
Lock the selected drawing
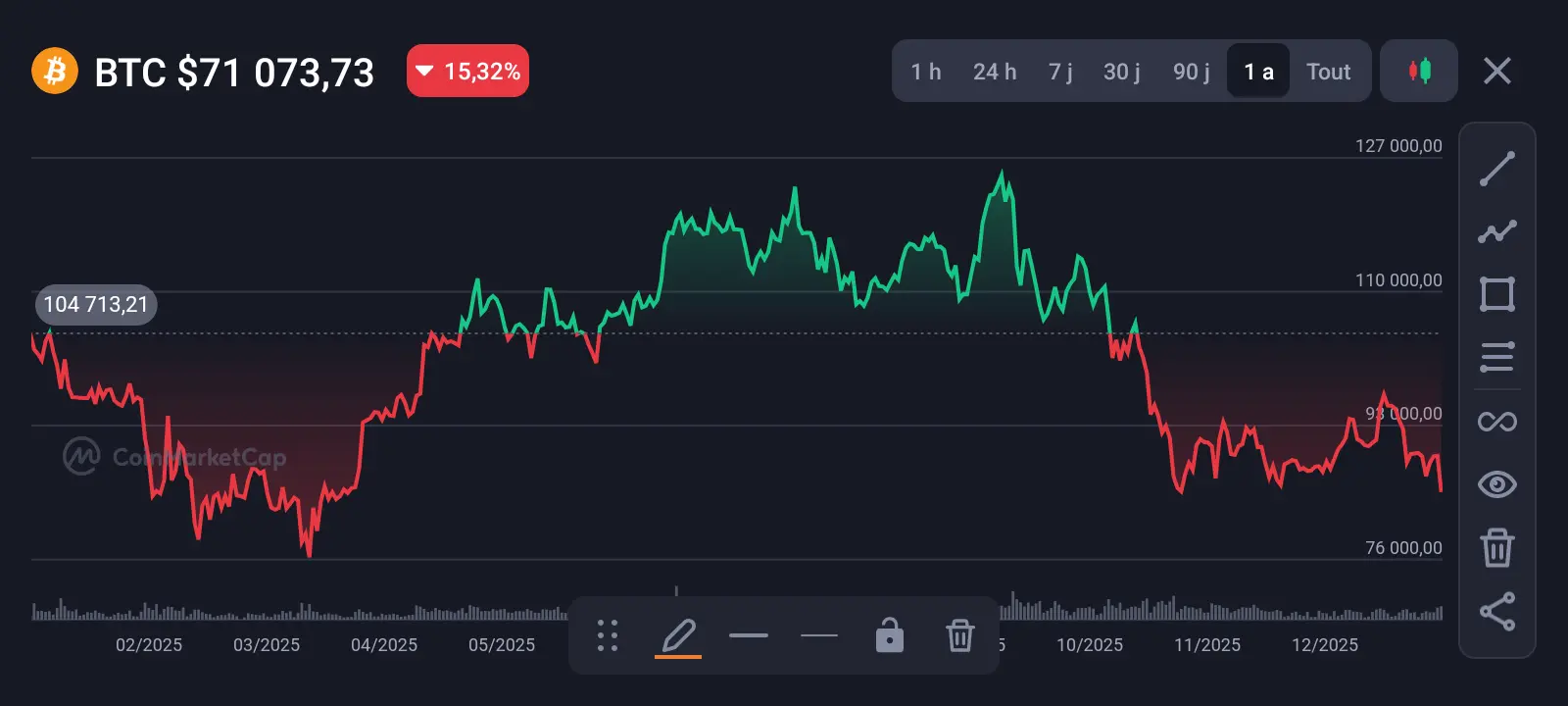890,634
